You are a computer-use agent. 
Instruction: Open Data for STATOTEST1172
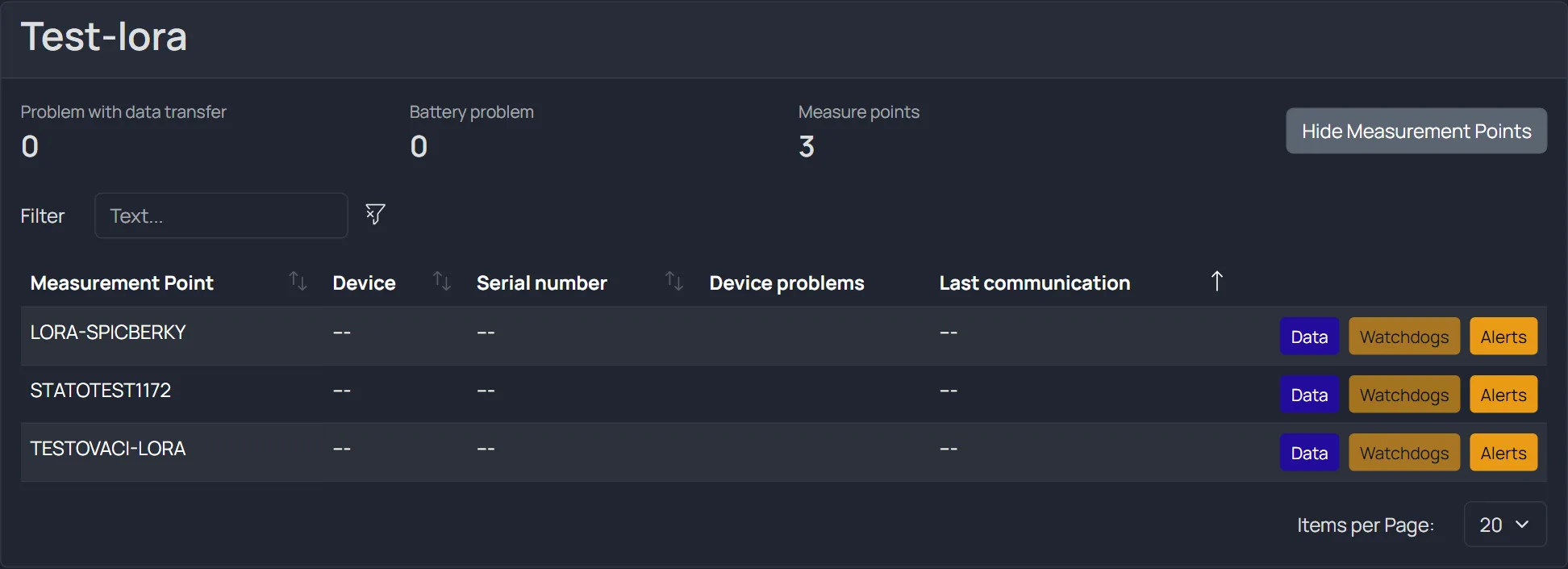point(1309,395)
